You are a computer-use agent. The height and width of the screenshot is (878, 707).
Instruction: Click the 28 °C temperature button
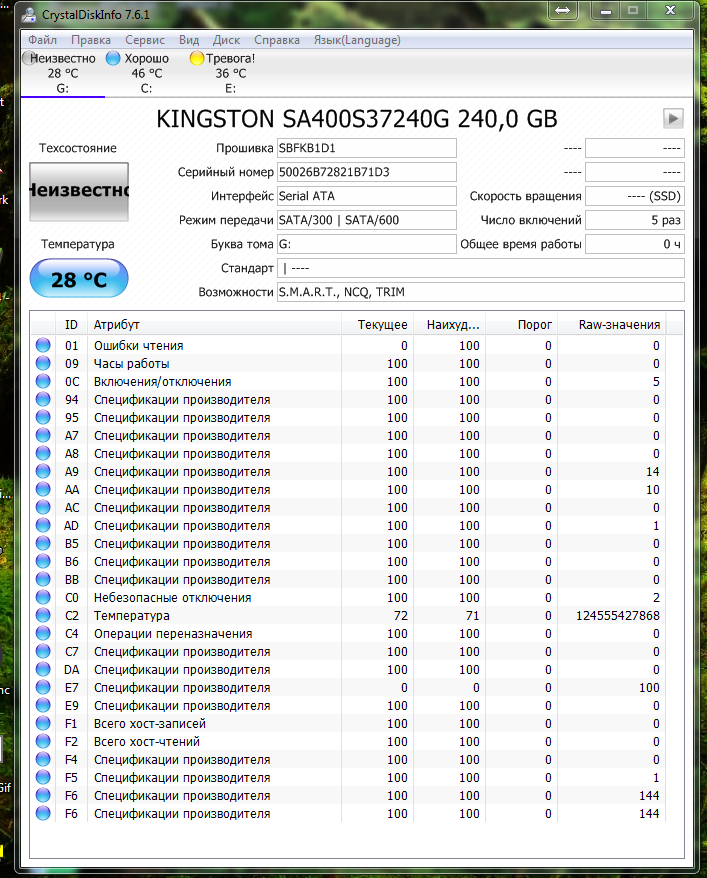click(79, 278)
